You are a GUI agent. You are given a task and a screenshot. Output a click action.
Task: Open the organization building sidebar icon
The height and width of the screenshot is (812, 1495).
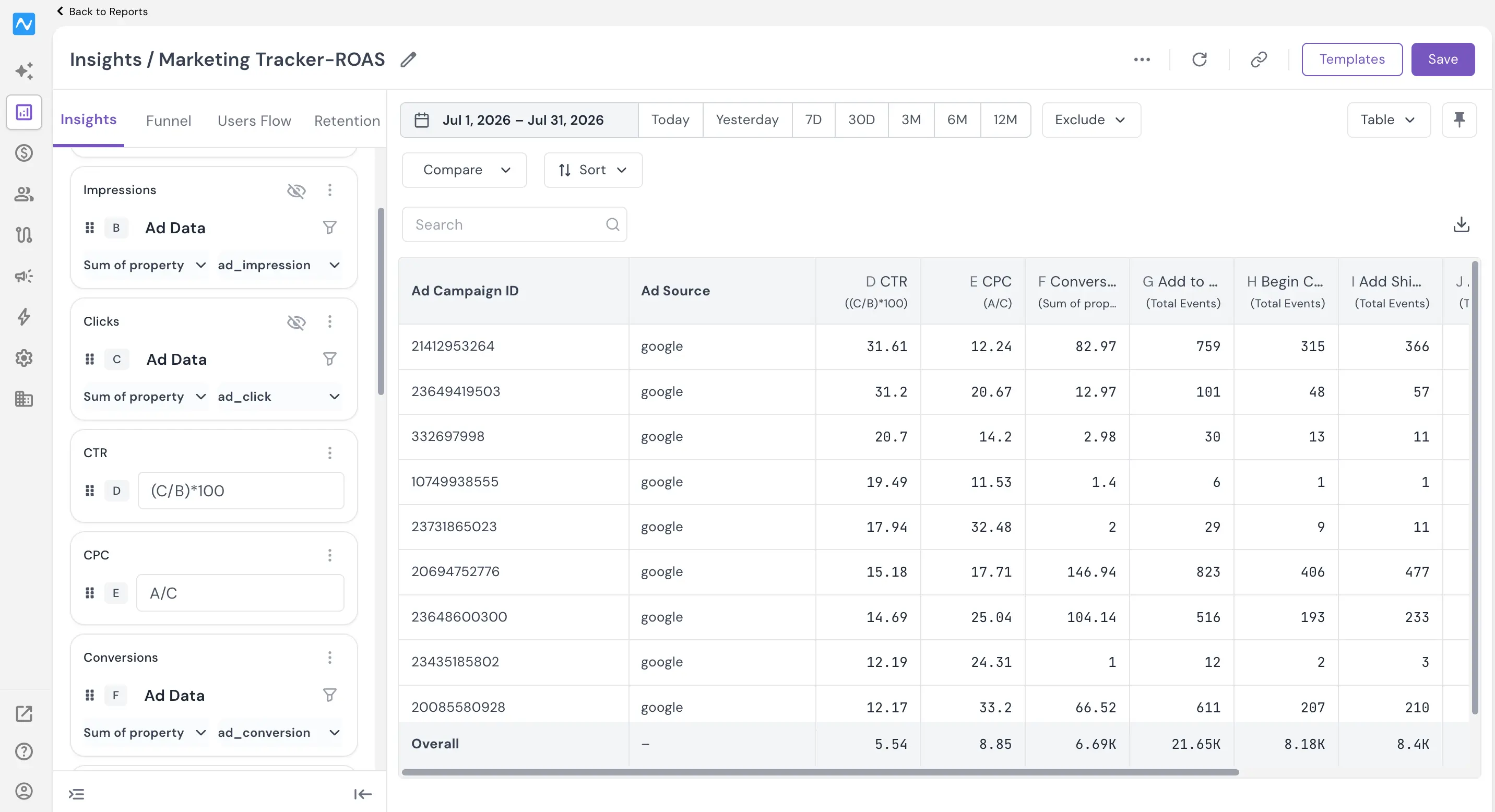click(x=24, y=399)
